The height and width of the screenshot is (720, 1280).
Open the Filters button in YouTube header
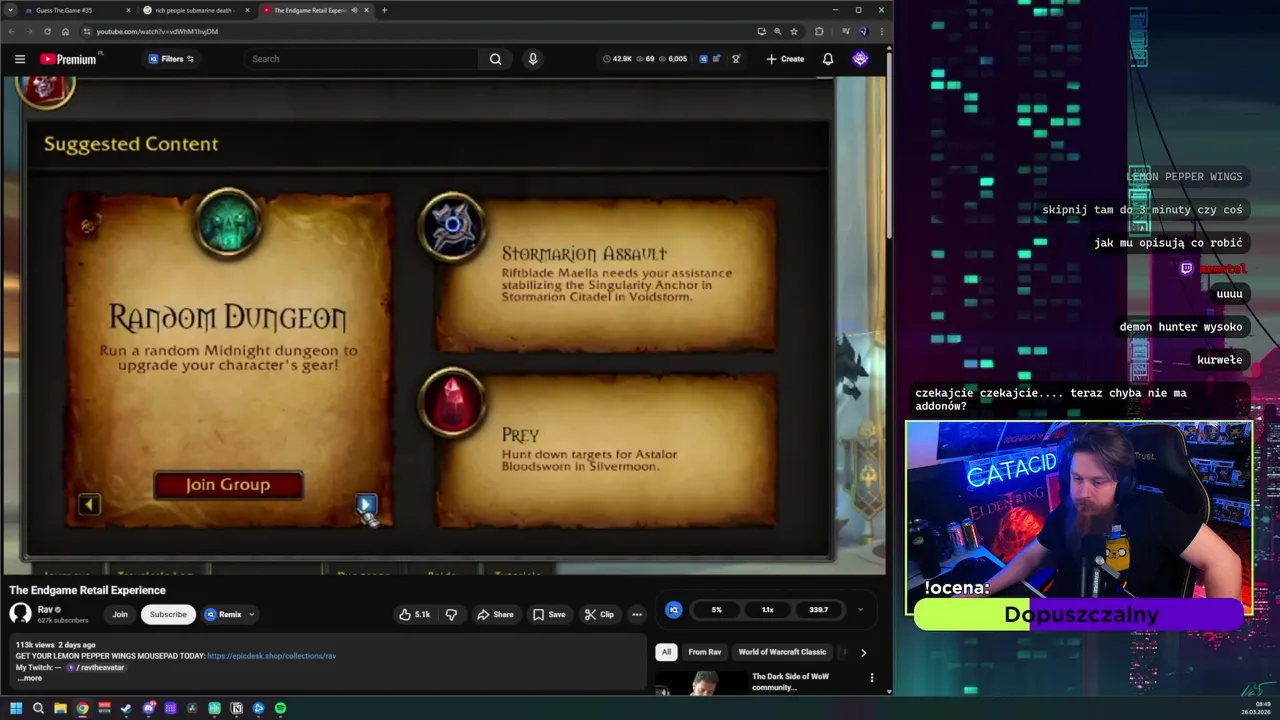[x=171, y=59]
